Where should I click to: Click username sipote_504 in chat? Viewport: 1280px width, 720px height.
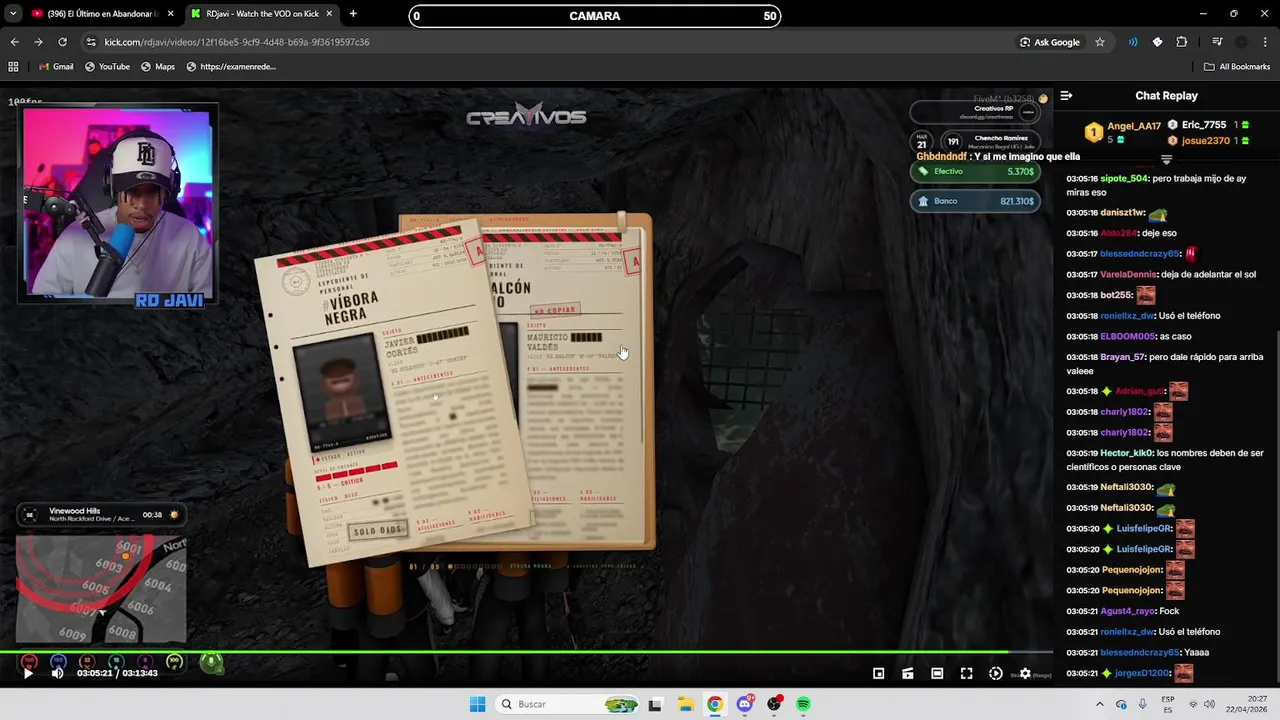click(x=1124, y=178)
